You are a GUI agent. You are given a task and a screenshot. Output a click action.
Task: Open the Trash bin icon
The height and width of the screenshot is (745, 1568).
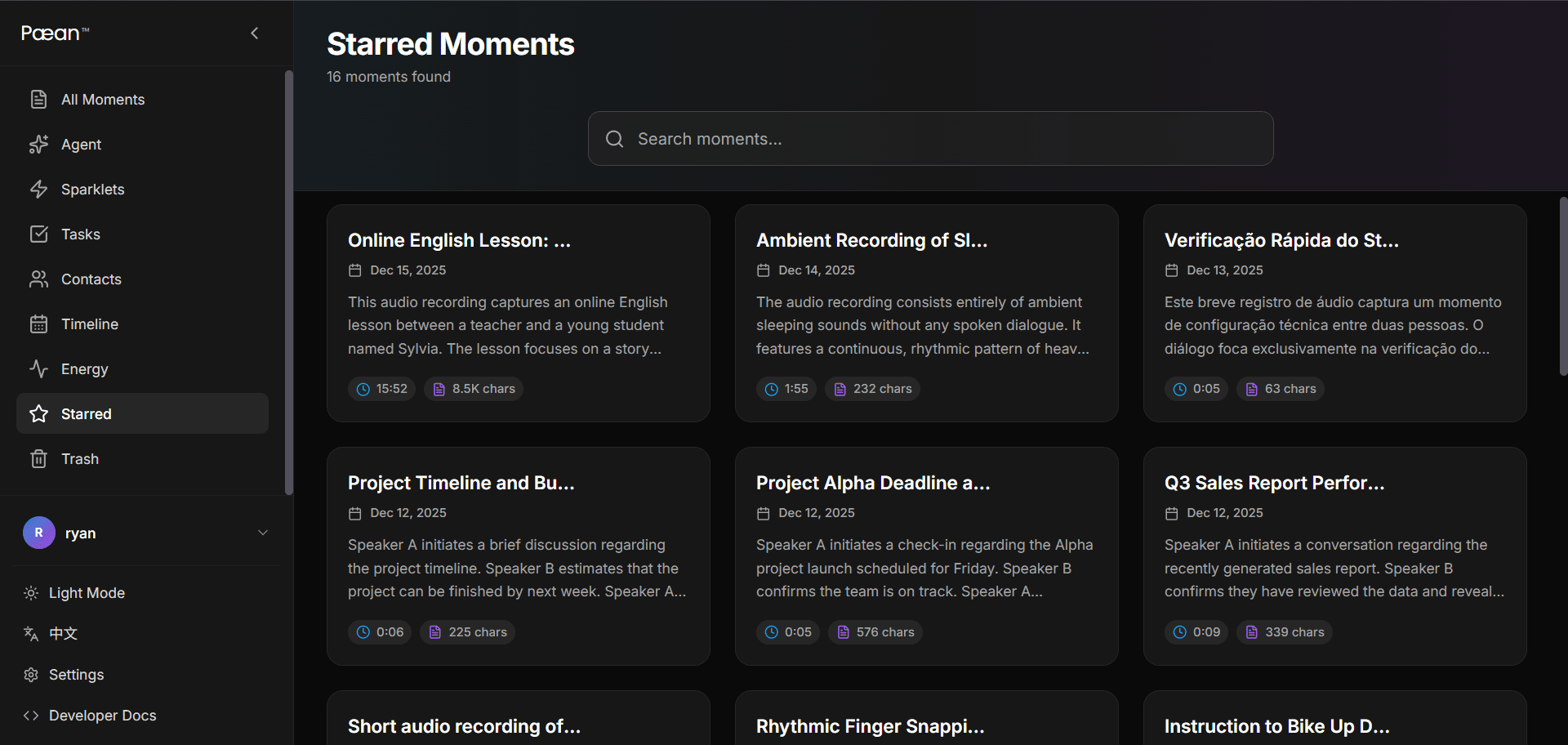(x=39, y=458)
